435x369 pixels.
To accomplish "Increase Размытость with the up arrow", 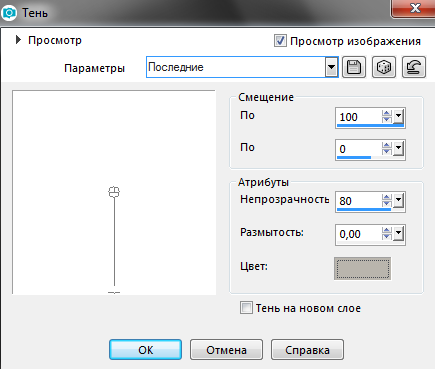I will coord(387,230).
